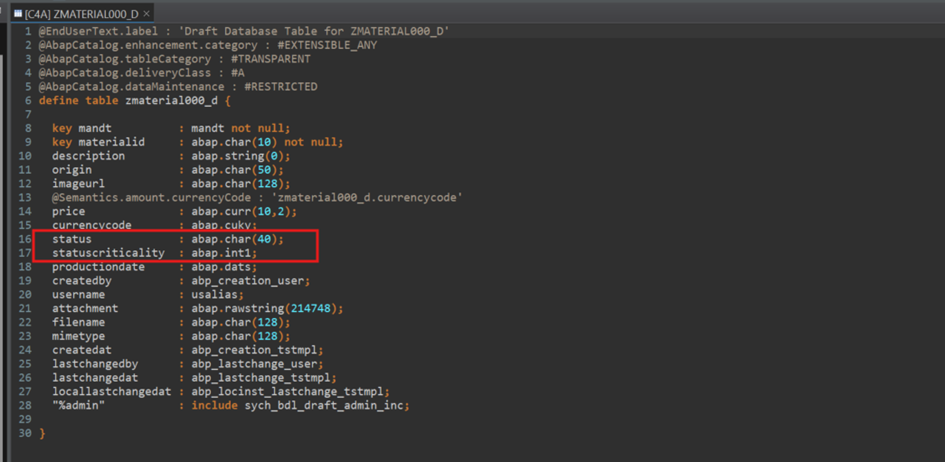Click the 'statuscriticality' field name

pyautogui.click(x=108, y=253)
